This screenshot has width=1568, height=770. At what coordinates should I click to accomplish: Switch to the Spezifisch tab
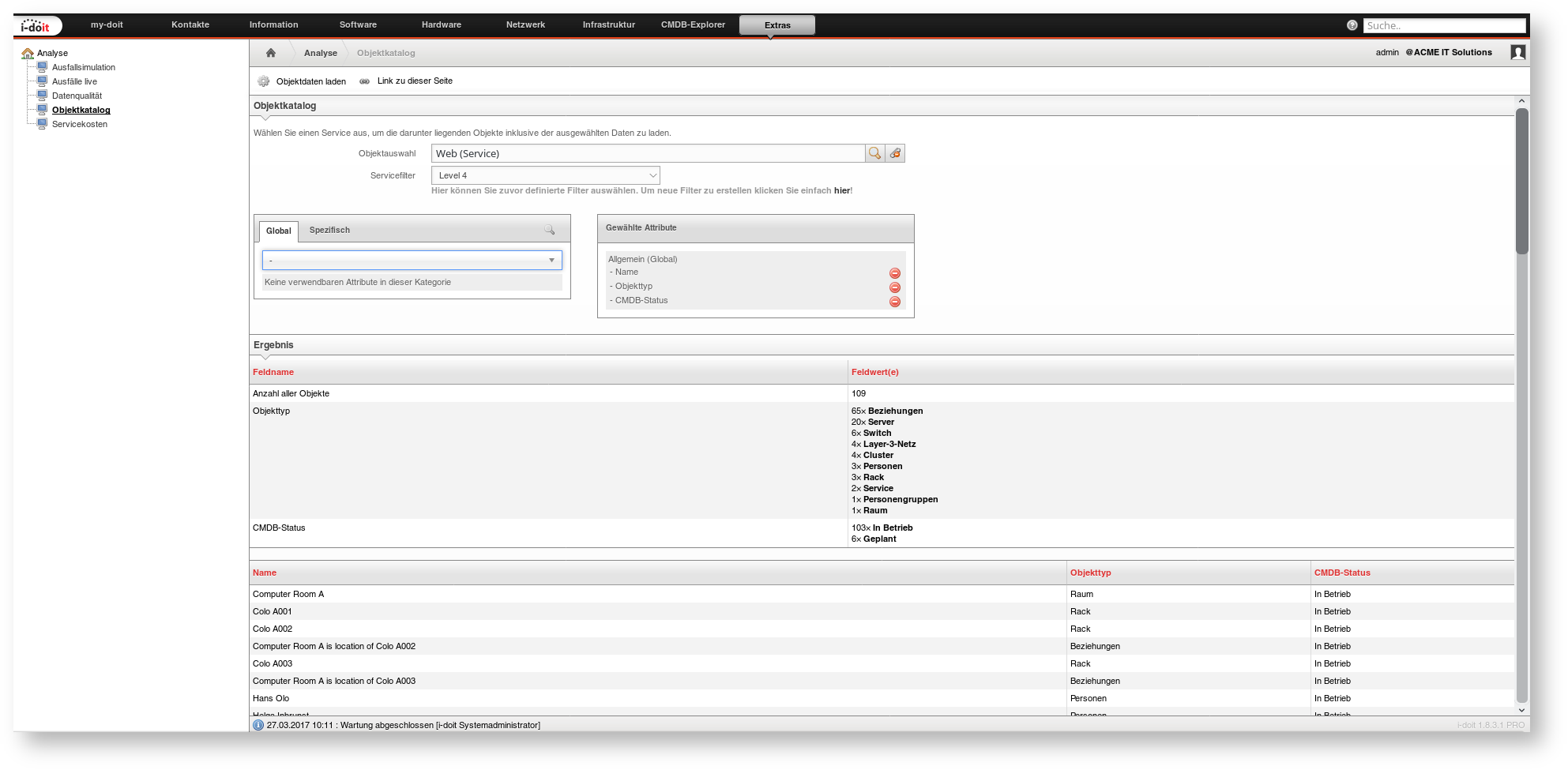329,230
